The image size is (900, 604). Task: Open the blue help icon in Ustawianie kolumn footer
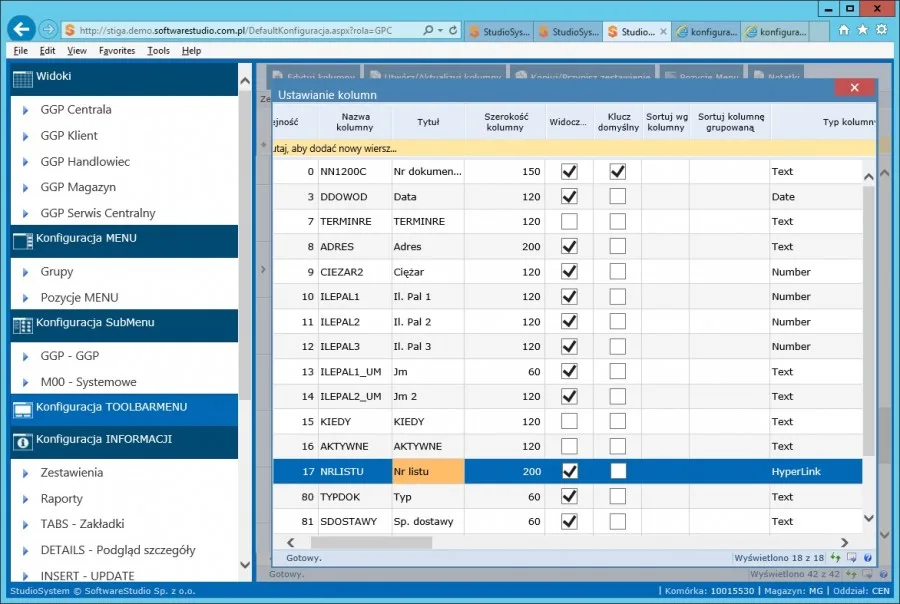point(868,557)
